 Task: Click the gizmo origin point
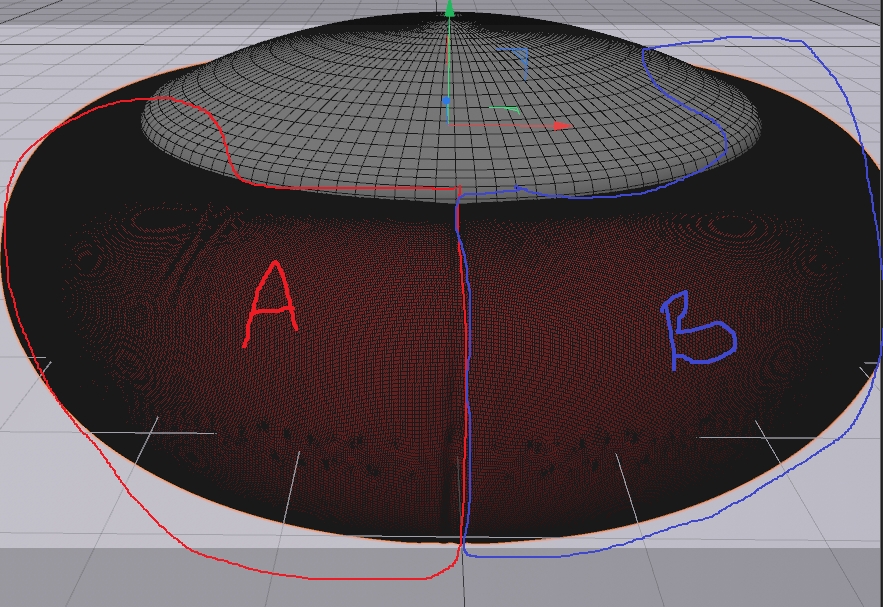point(450,124)
